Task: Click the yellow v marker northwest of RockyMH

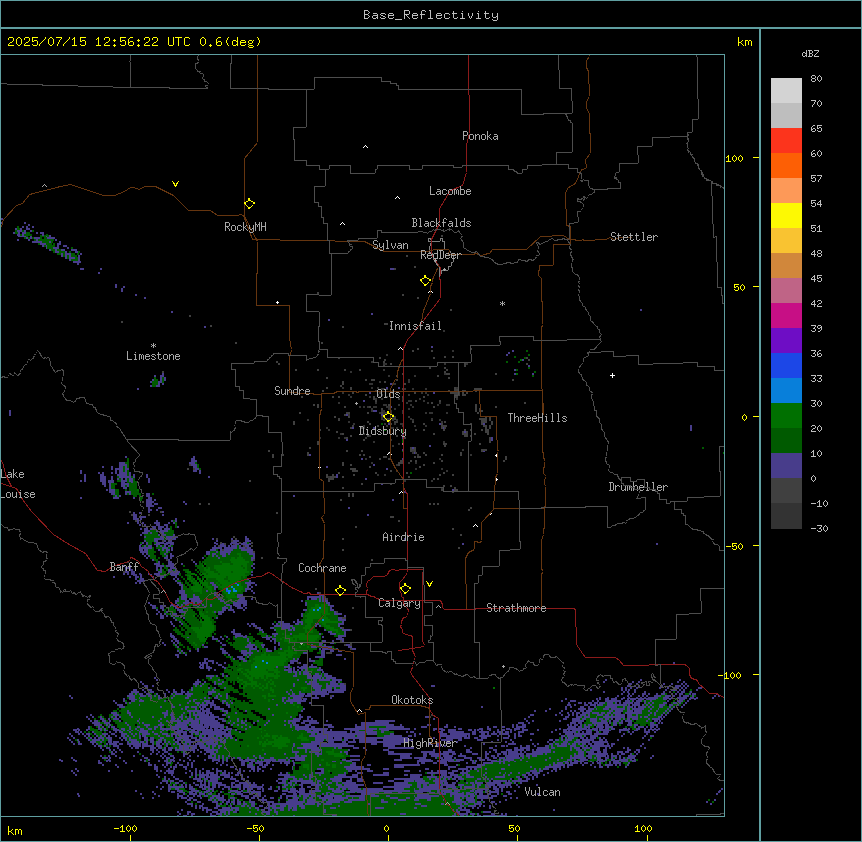Action: [175, 184]
